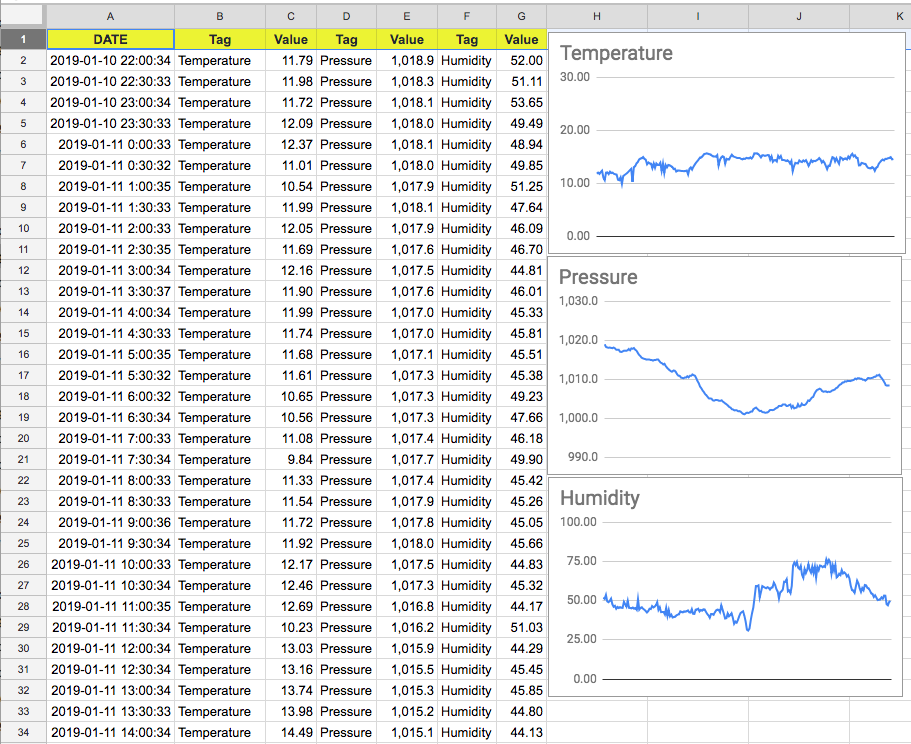Click cell containing 2019-01-10 22:00:34
Viewport: 911px width, 744px height.
click(x=110, y=60)
